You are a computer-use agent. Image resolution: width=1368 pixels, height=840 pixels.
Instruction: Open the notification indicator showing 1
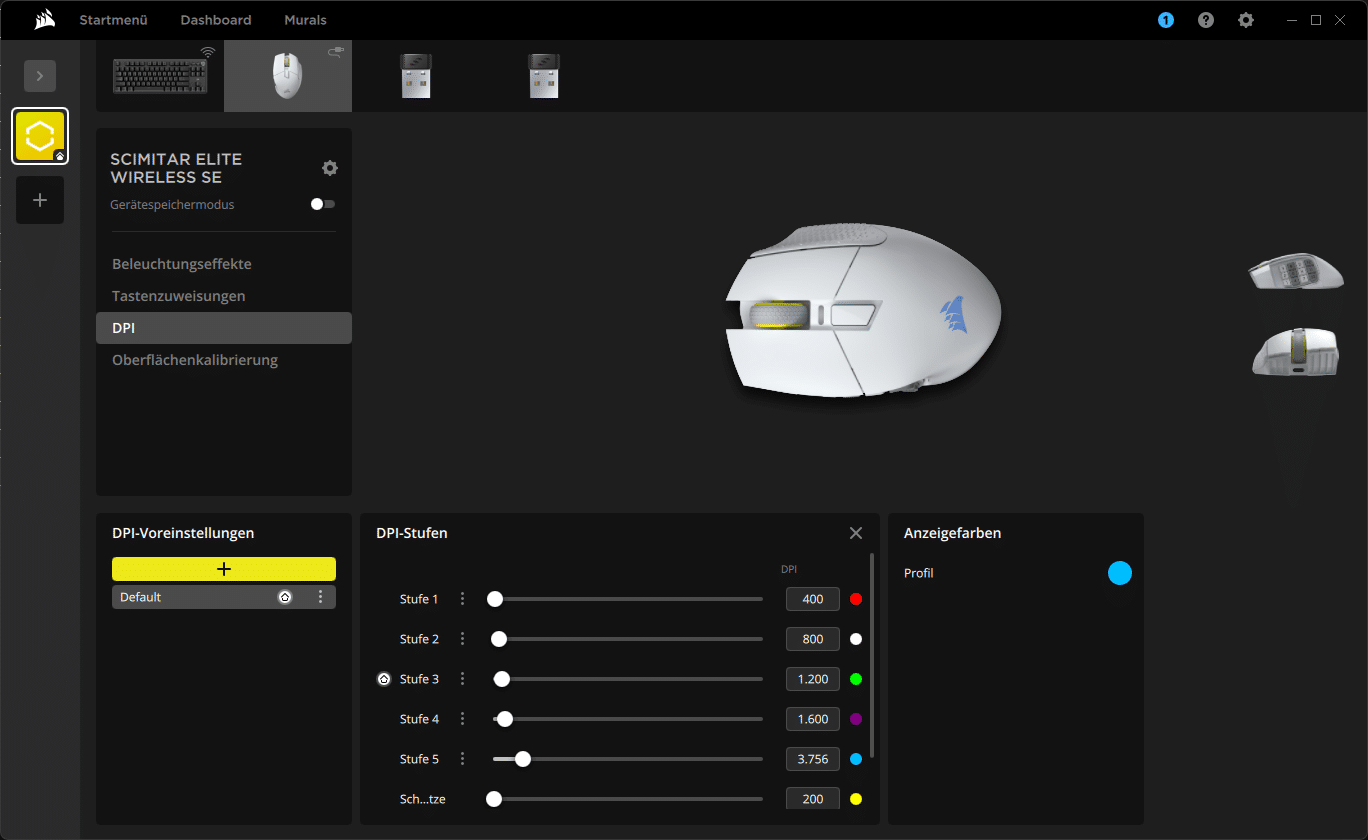click(x=1166, y=20)
